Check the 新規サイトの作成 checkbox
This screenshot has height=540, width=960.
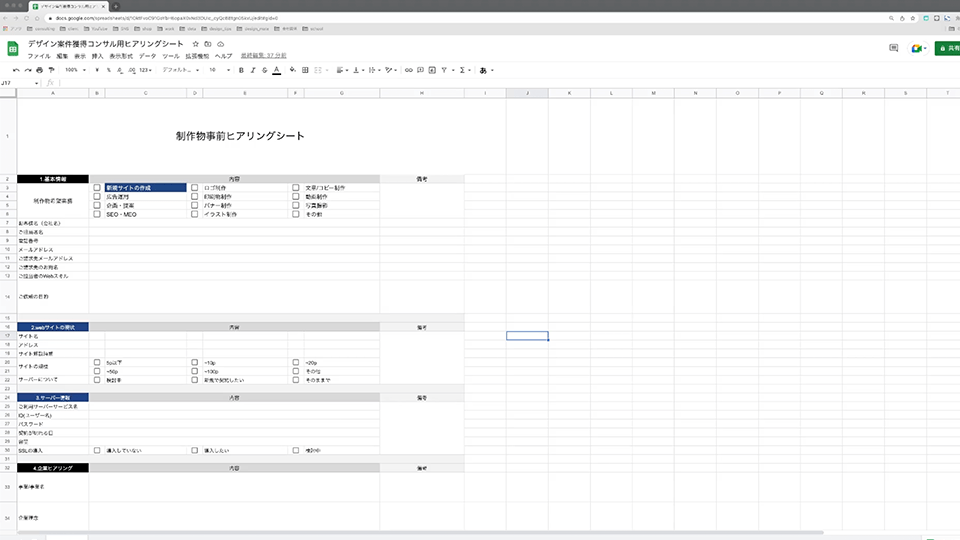pos(97,187)
